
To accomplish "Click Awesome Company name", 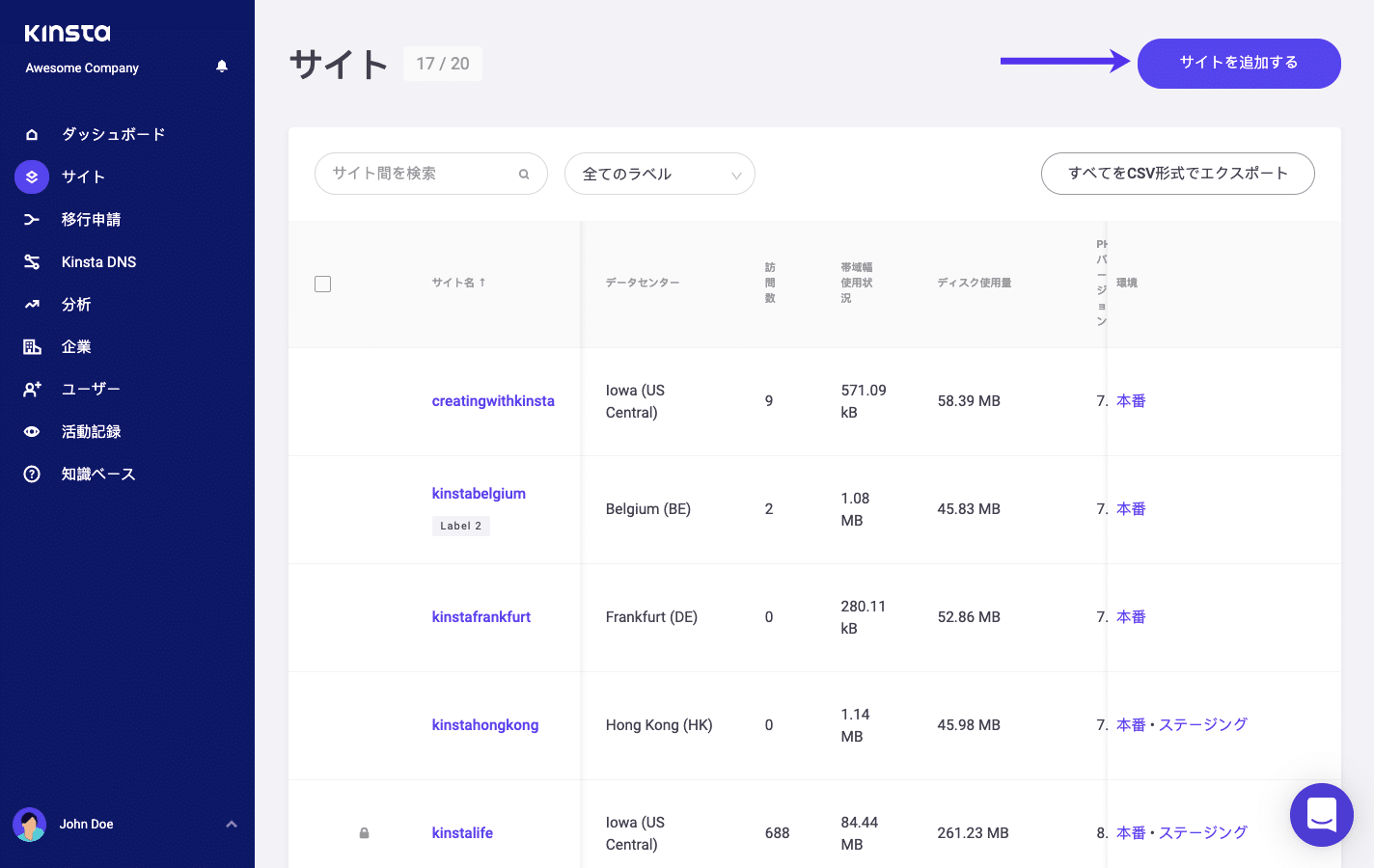I will point(82,68).
